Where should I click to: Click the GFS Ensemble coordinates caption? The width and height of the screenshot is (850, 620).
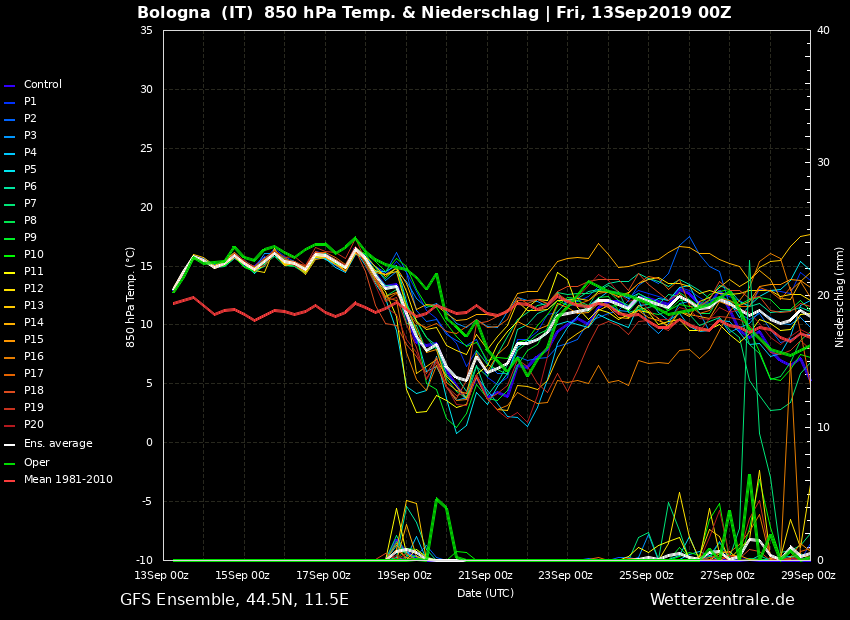click(234, 600)
